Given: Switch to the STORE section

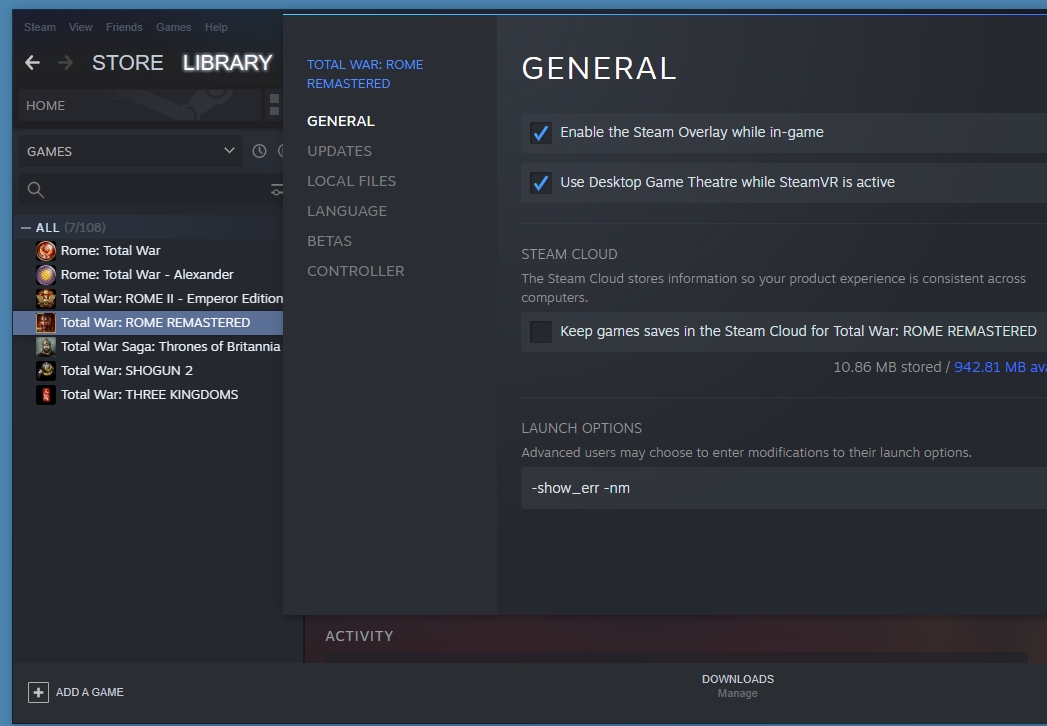Looking at the screenshot, I should pyautogui.click(x=128, y=63).
